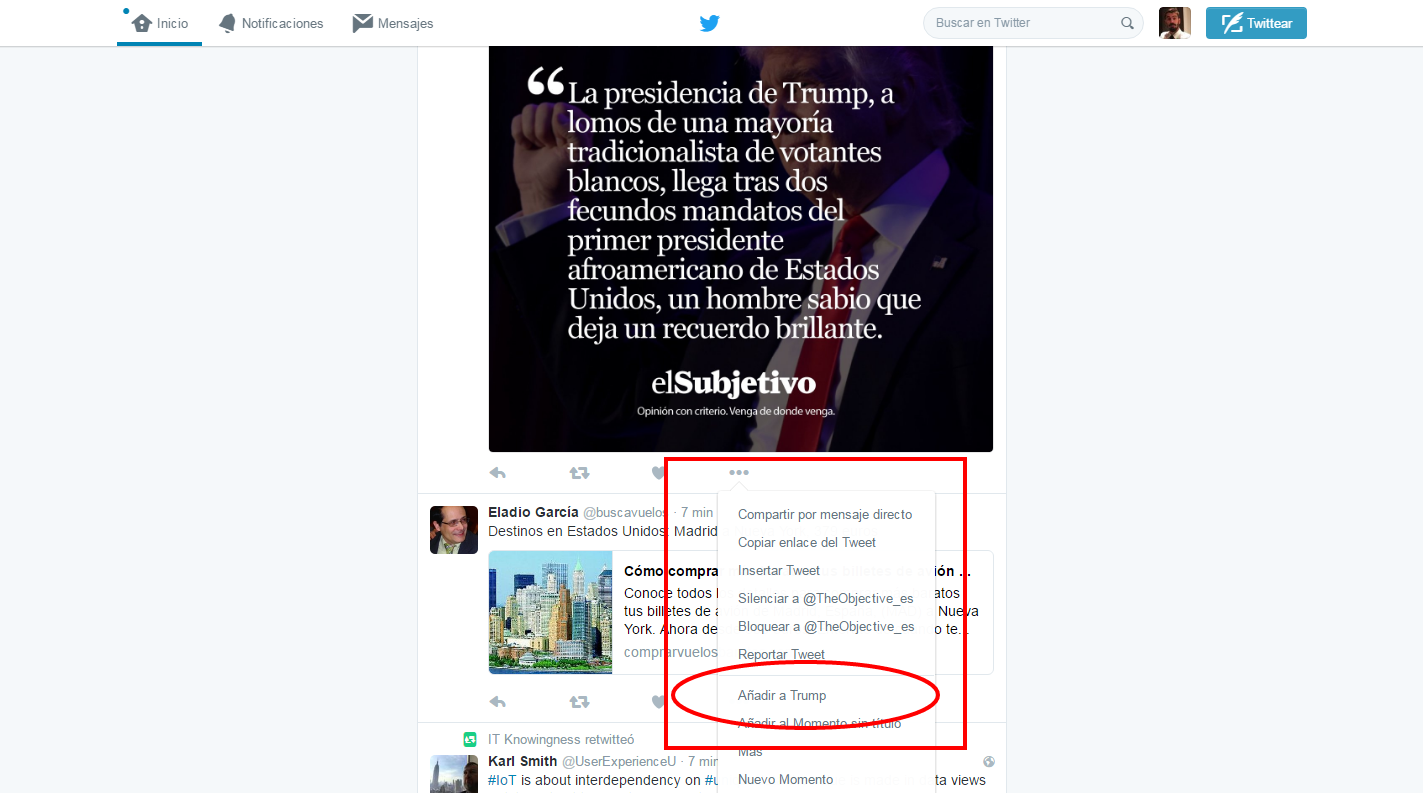
Task: Click the Karl Smith name link
Action: click(x=522, y=762)
